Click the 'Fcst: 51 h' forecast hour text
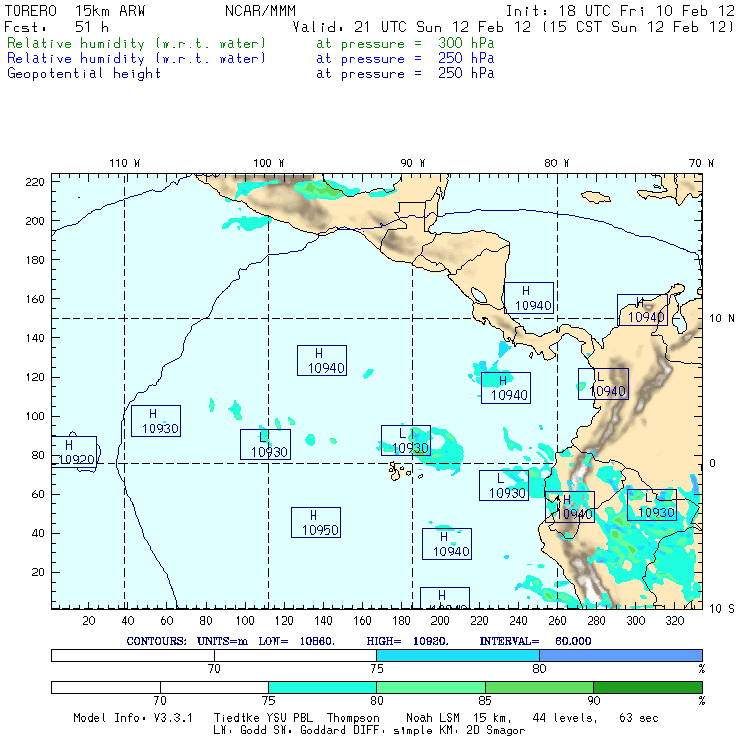This screenshot has width=740, height=740. (57, 27)
